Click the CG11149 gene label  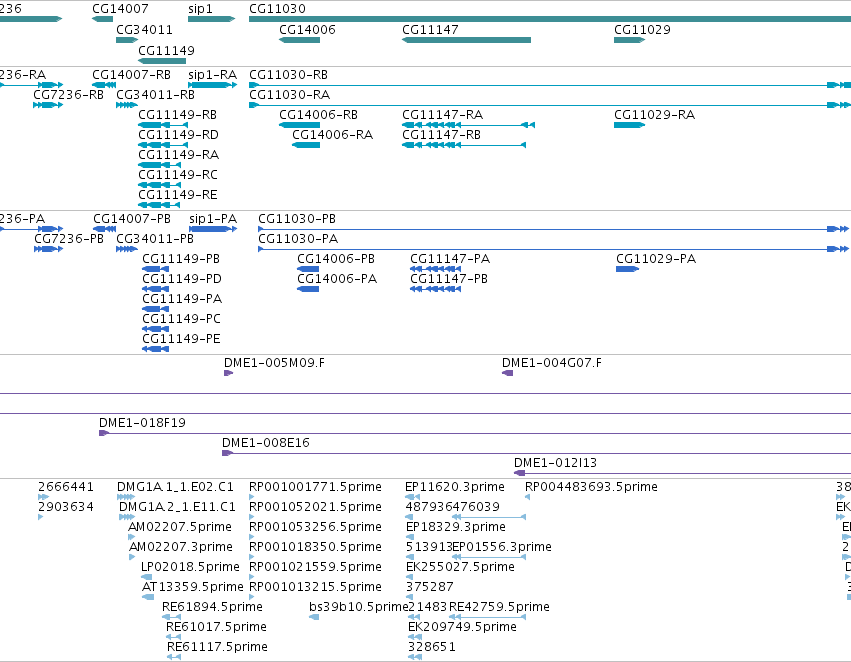tap(166, 50)
